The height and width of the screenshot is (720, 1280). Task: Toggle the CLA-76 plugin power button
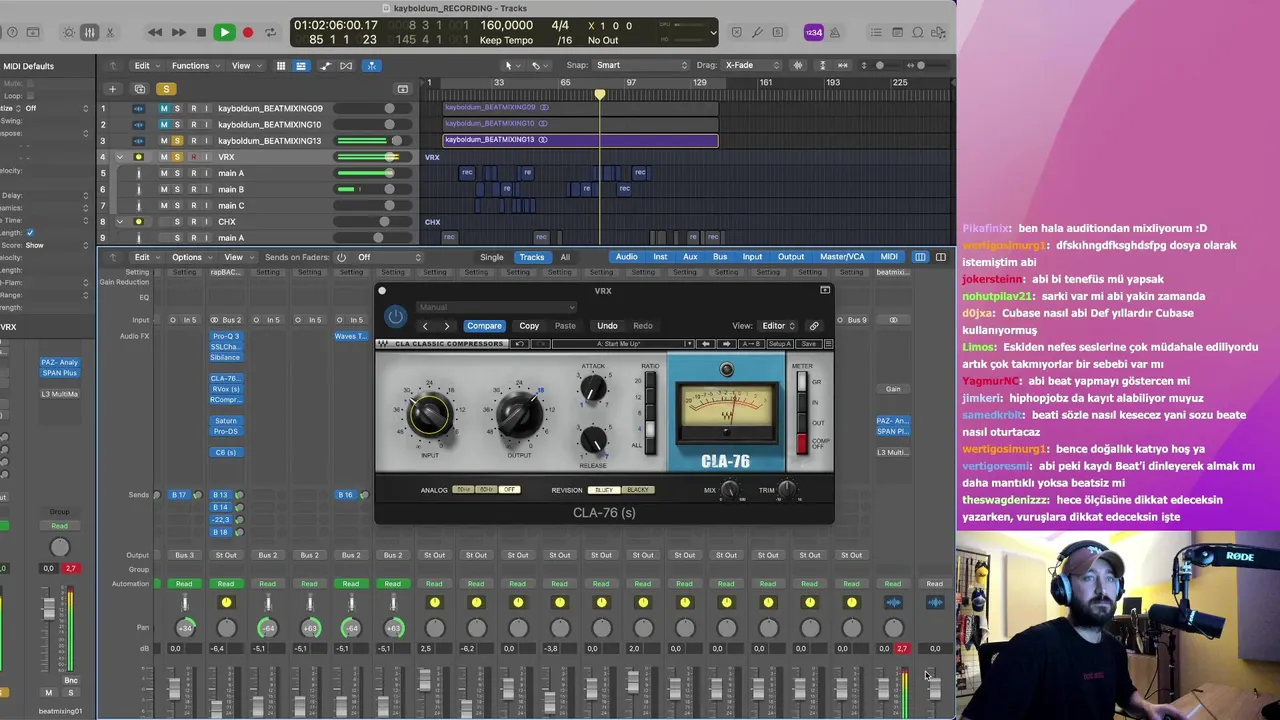click(396, 317)
